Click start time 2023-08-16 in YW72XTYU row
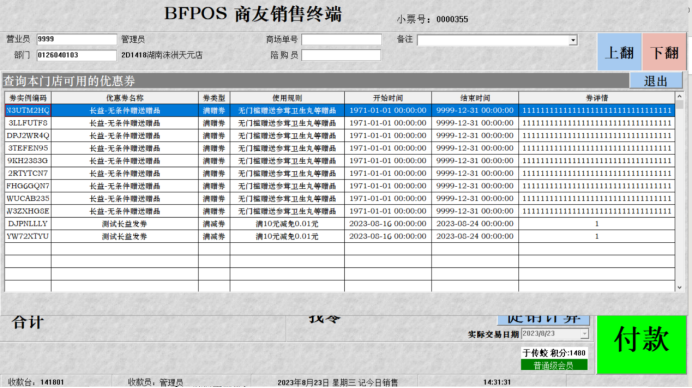This screenshot has height=388, width=692. tap(388, 236)
